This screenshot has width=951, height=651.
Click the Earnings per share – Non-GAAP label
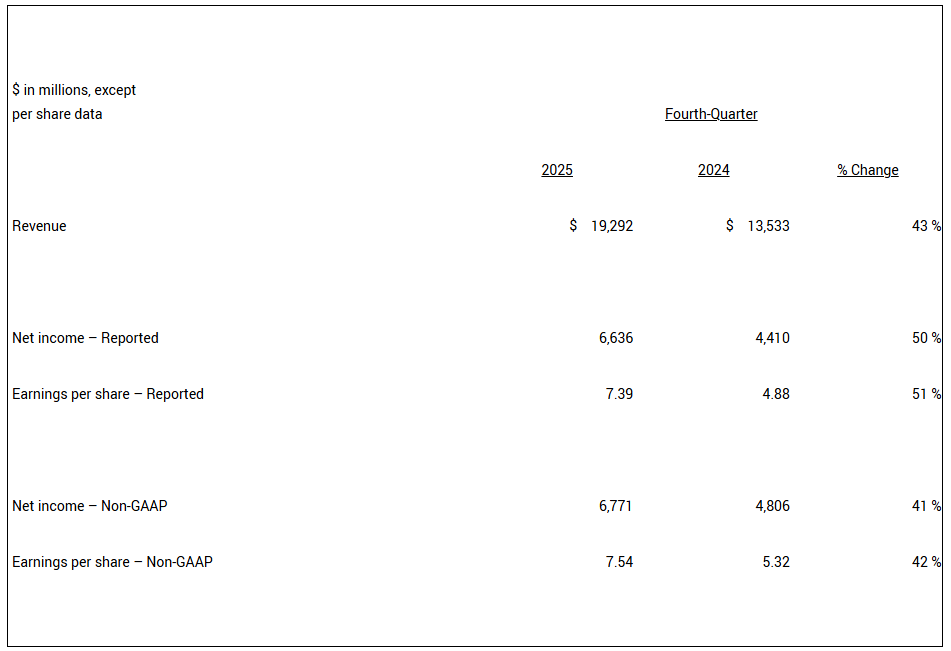point(112,562)
